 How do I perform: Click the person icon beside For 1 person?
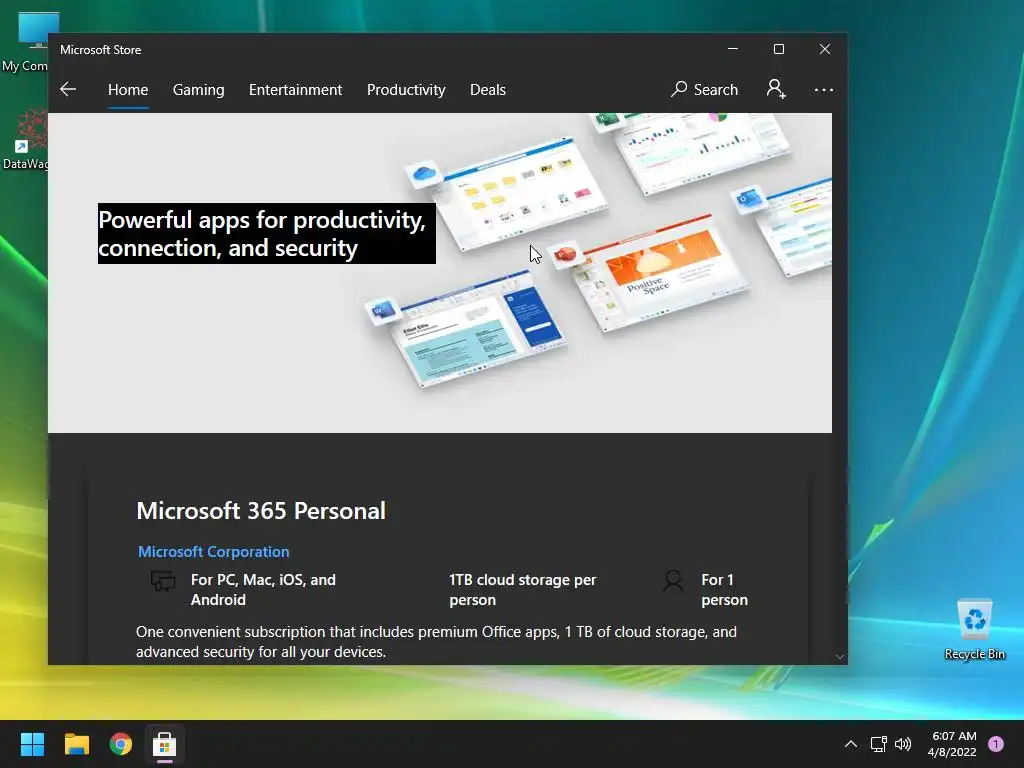click(x=673, y=580)
